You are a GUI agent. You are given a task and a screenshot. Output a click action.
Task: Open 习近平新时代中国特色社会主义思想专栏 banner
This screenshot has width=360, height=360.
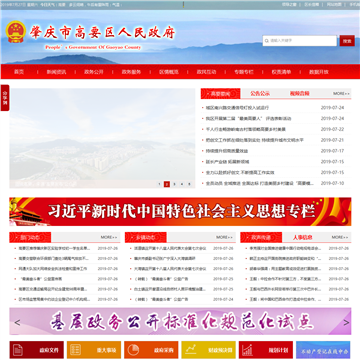[x=180, y=212]
